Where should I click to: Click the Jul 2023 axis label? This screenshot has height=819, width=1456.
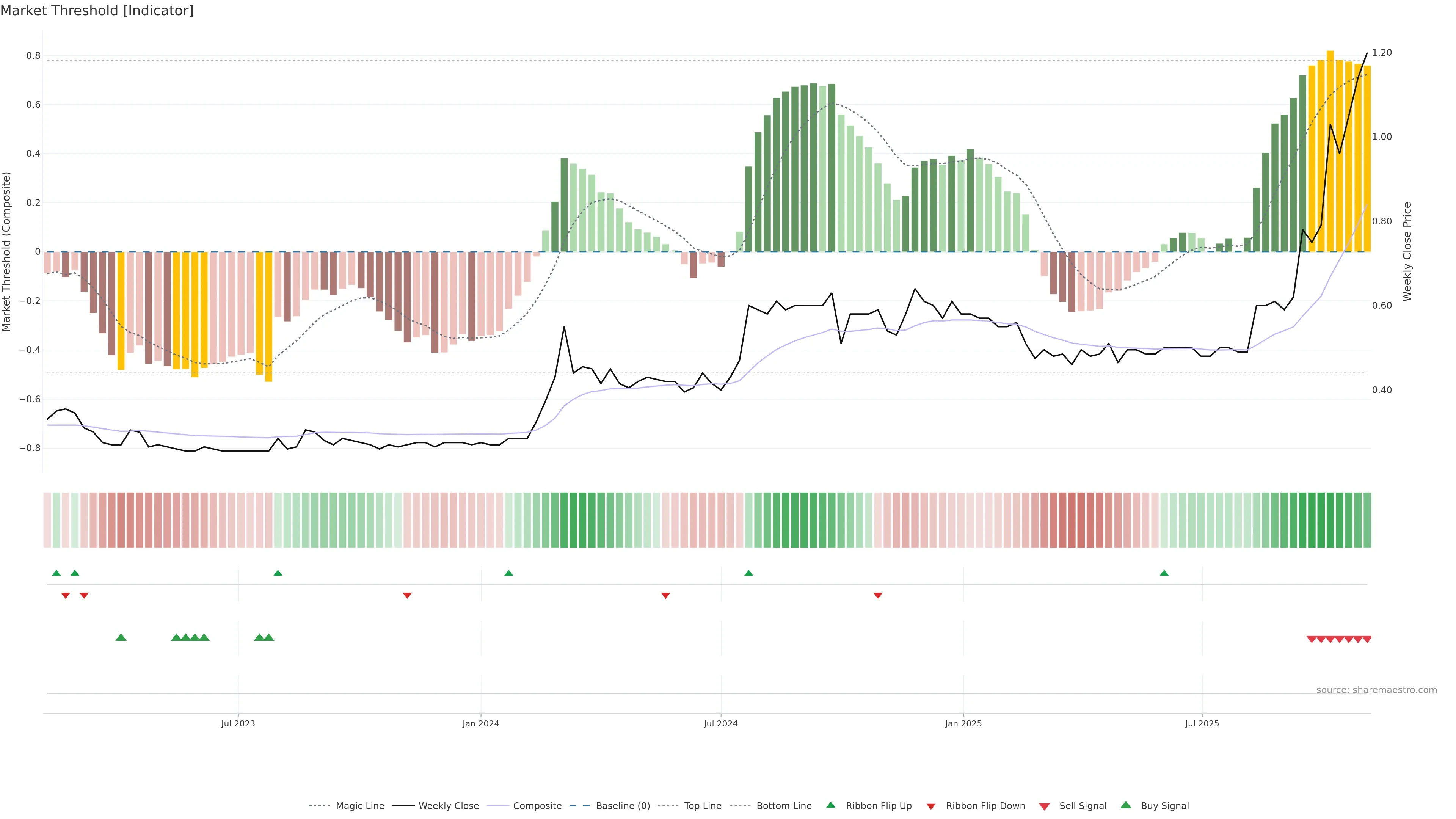[x=238, y=723]
